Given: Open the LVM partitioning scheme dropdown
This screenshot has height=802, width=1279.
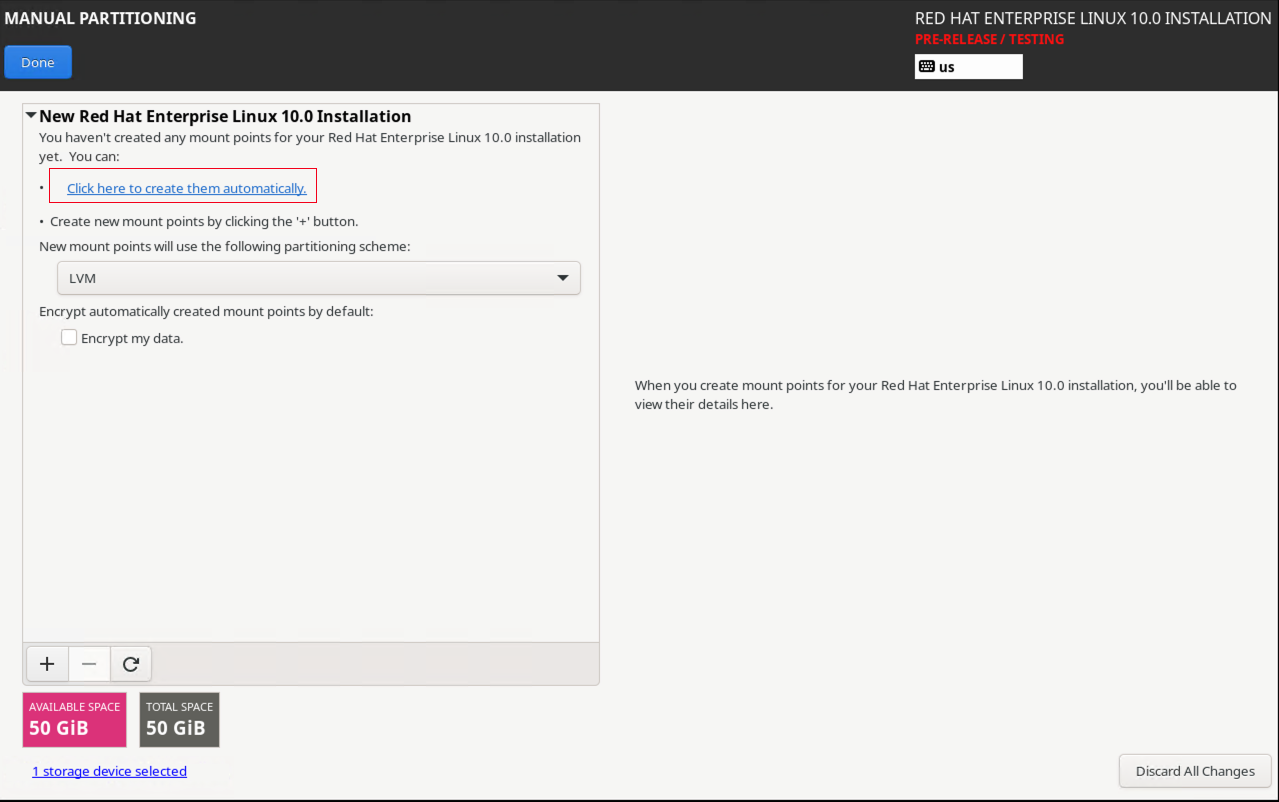Looking at the screenshot, I should (x=318, y=278).
